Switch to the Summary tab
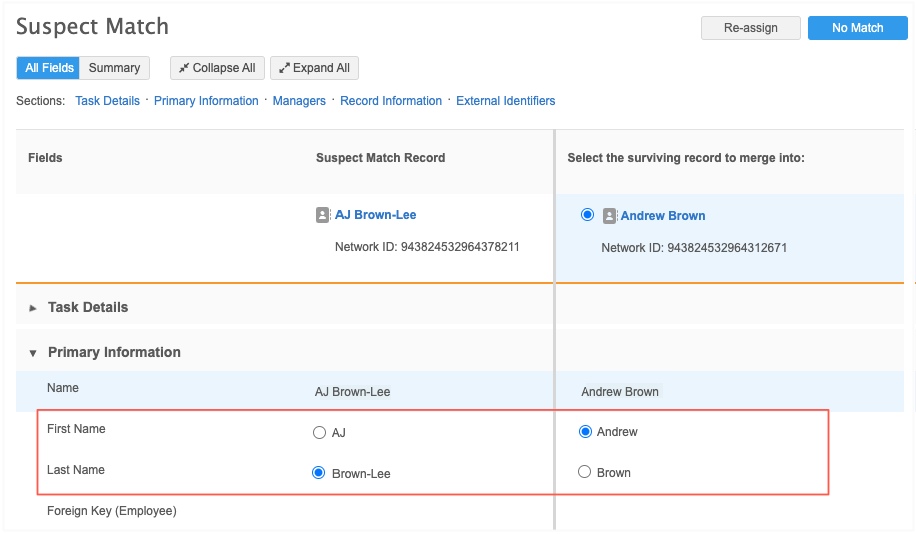The image size is (916, 534). (x=114, y=68)
